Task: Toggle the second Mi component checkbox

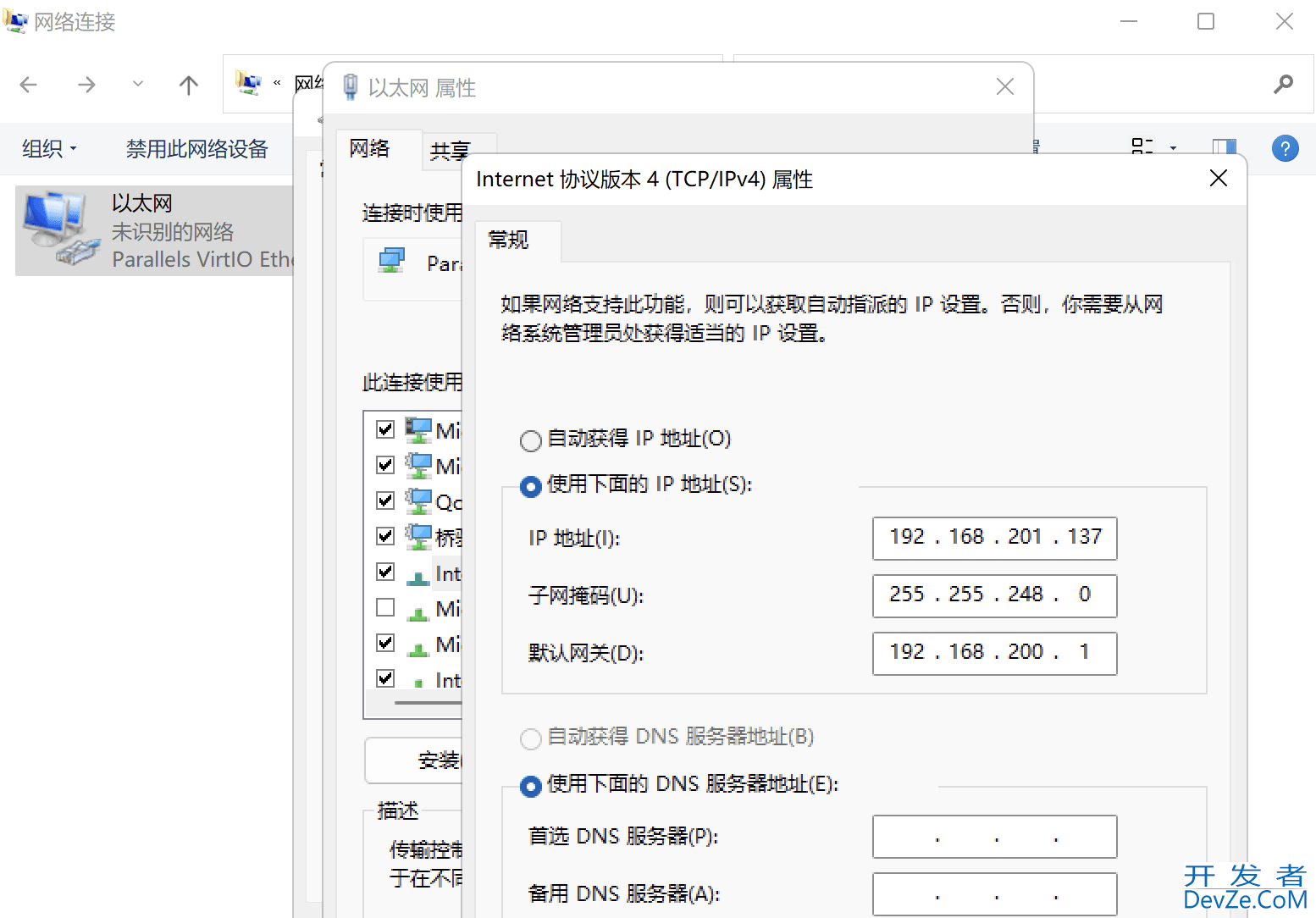Action: pyautogui.click(x=385, y=465)
